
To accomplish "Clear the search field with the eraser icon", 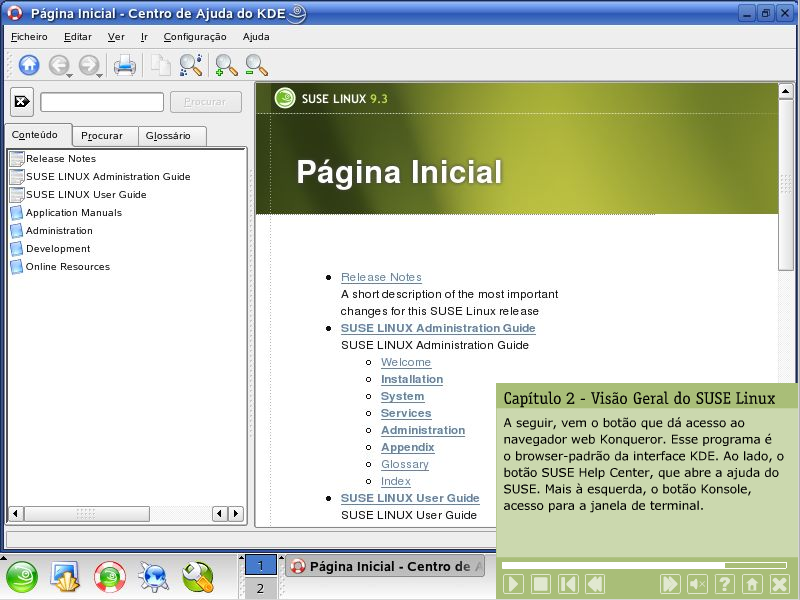I will 22,102.
